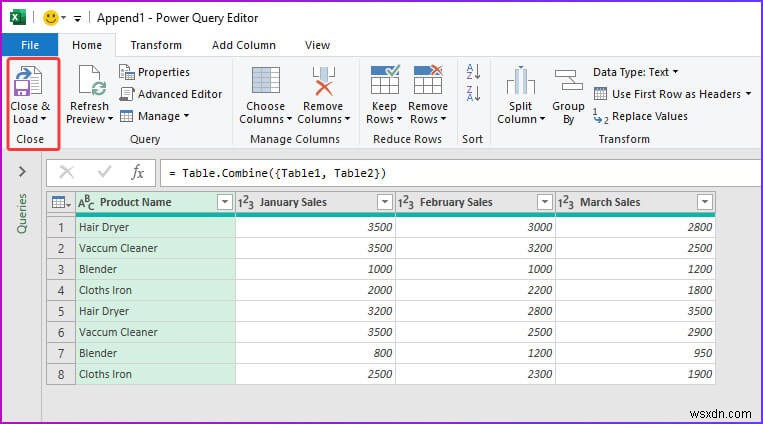Select the February Sales column header
Viewport: 763px width, 424px height.
475,202
